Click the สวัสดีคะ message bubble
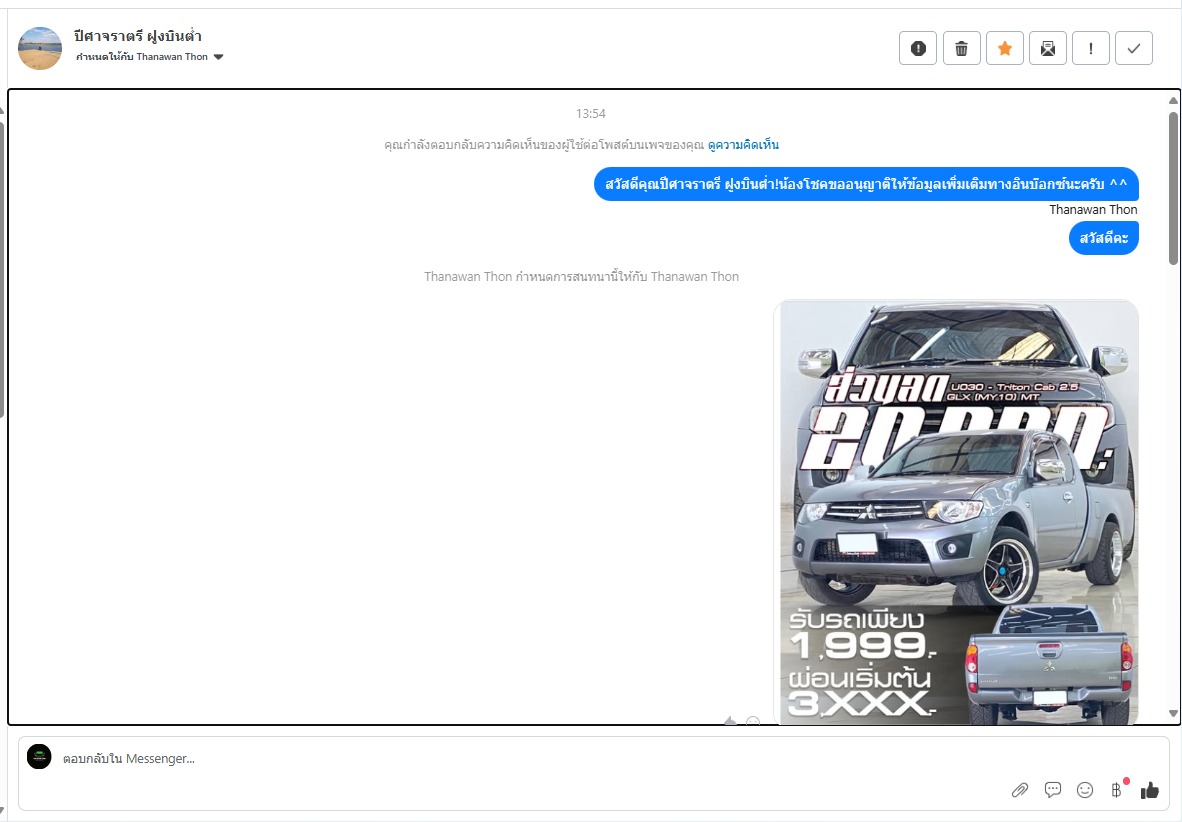The height and width of the screenshot is (822, 1182). tap(1104, 238)
